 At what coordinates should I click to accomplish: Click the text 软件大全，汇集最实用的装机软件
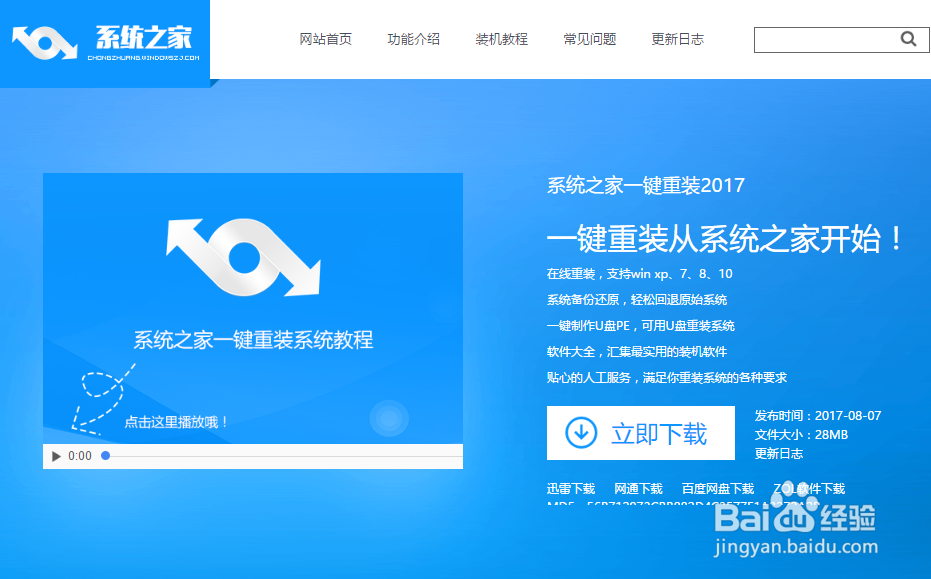[x=636, y=352]
